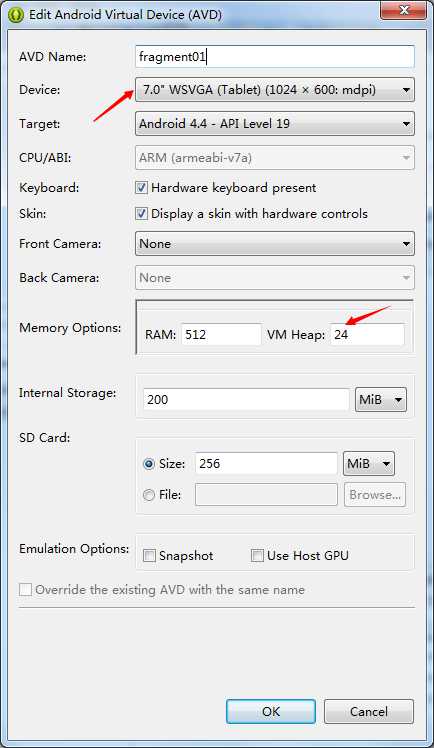Click the Cancel button
Viewport: 434px width, 748px height.
coord(369,712)
